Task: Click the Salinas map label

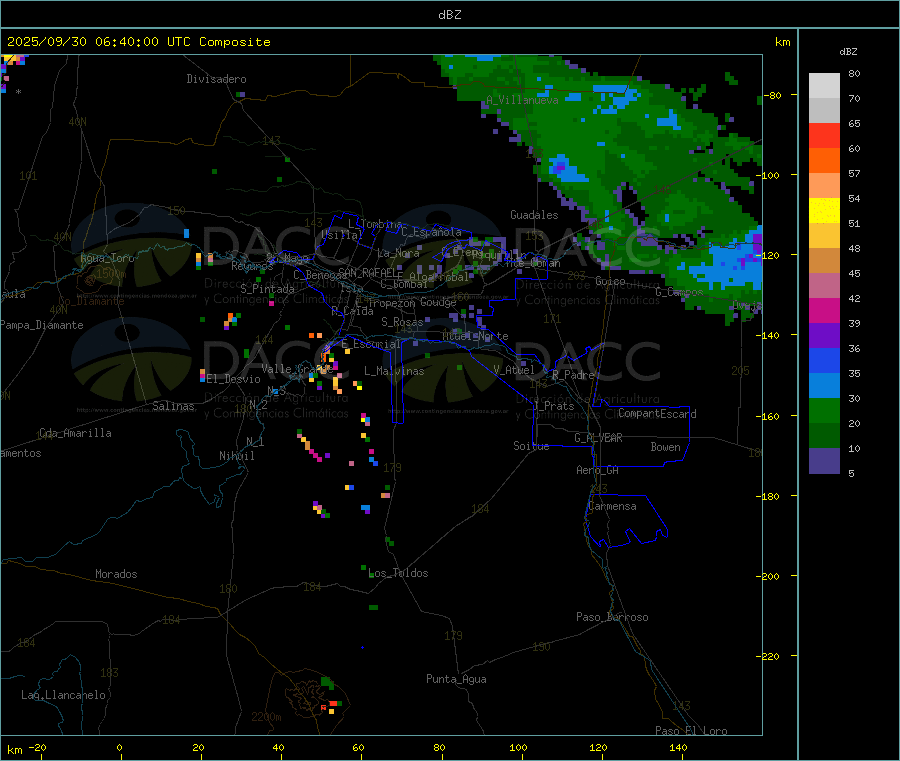Action: [x=173, y=406]
